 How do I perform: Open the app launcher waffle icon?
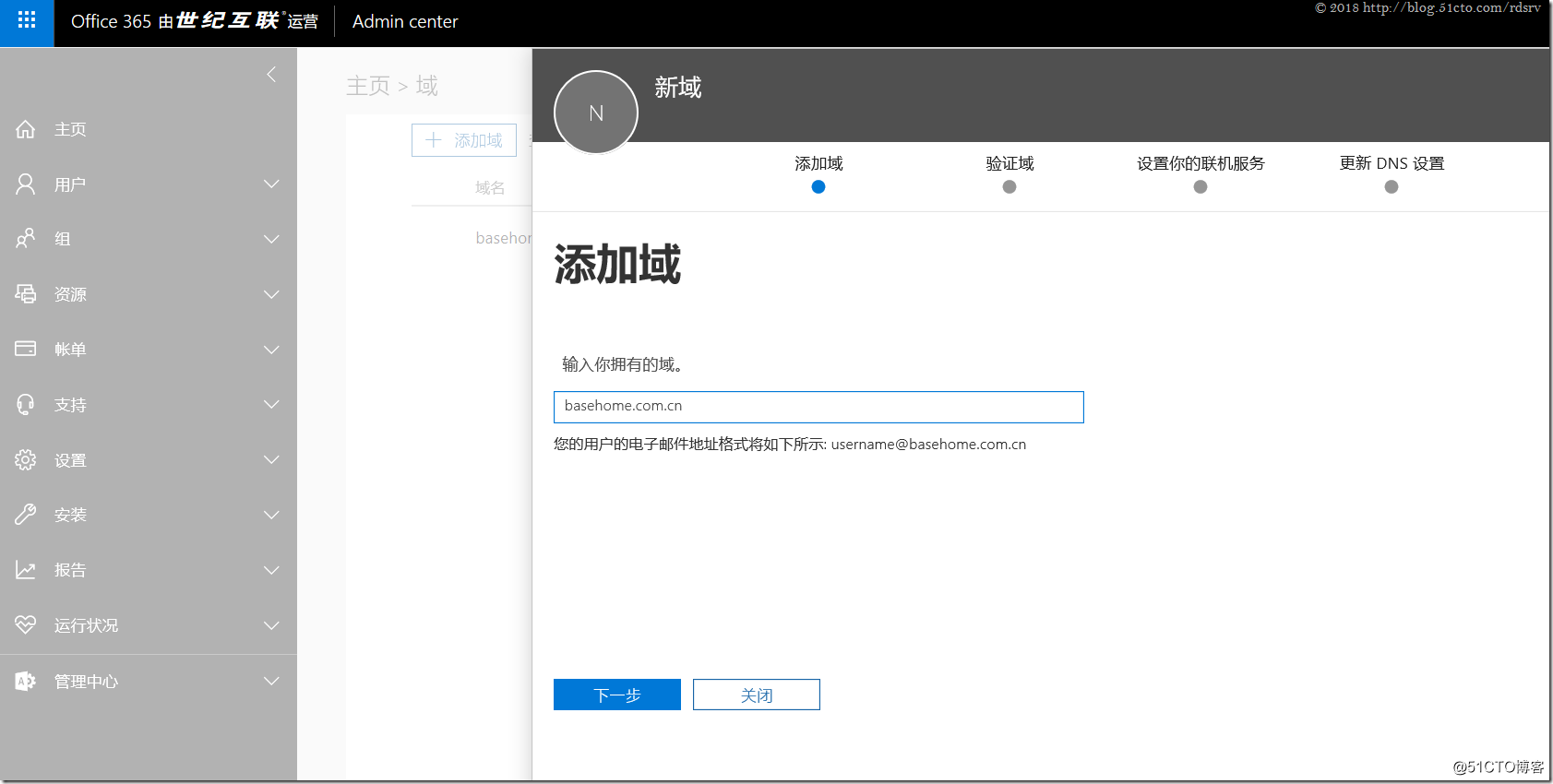[x=27, y=20]
